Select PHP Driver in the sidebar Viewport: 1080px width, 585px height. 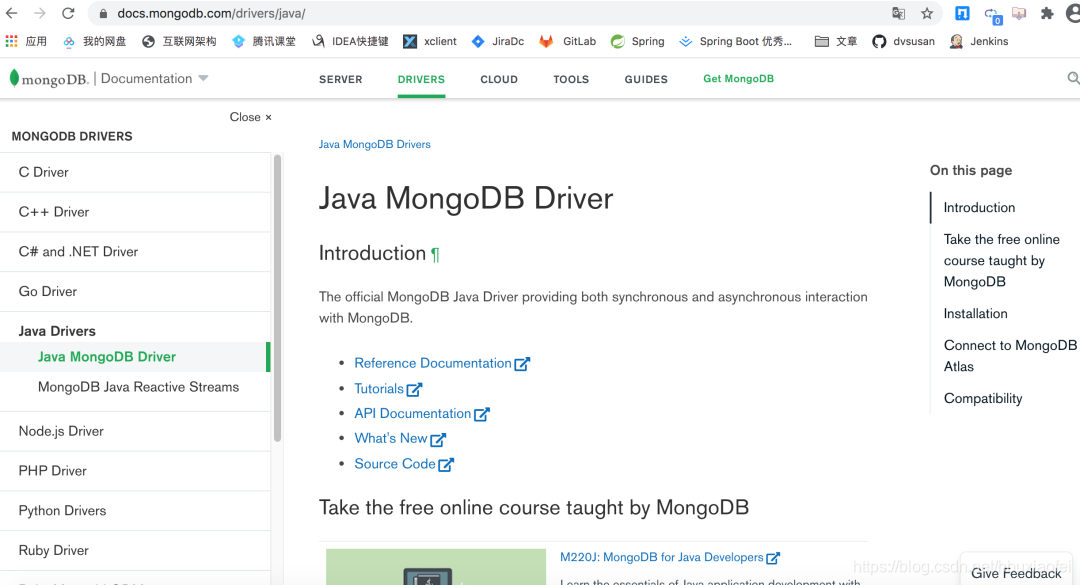point(135,471)
